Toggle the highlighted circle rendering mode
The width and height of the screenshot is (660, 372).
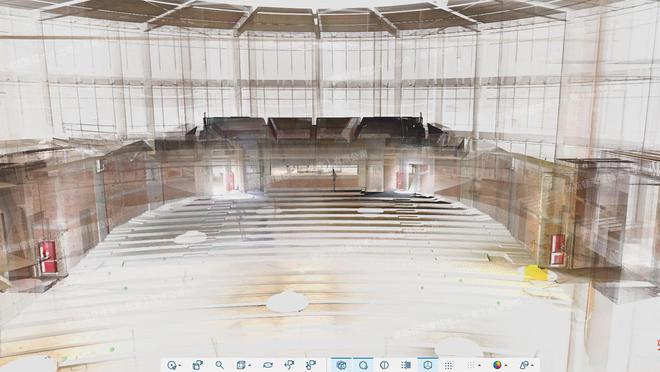363,365
